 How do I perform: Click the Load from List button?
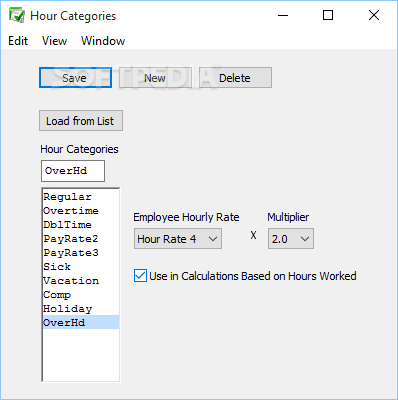coord(81,121)
